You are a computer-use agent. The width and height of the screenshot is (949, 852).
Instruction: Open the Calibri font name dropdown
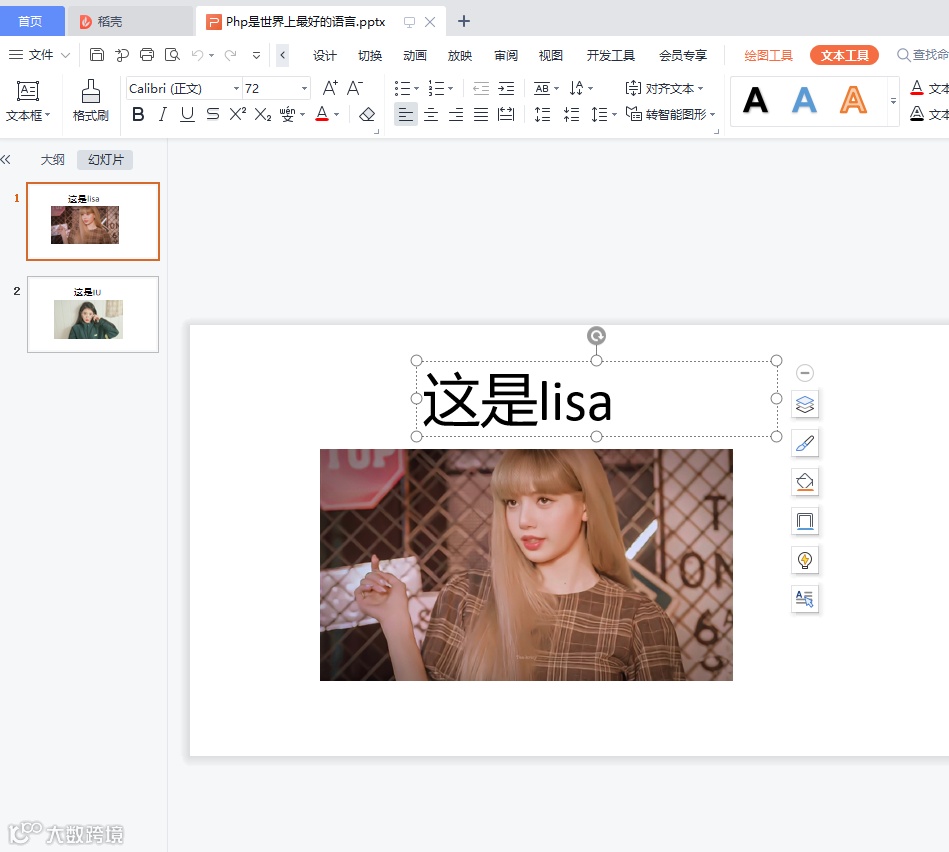pyautogui.click(x=236, y=88)
